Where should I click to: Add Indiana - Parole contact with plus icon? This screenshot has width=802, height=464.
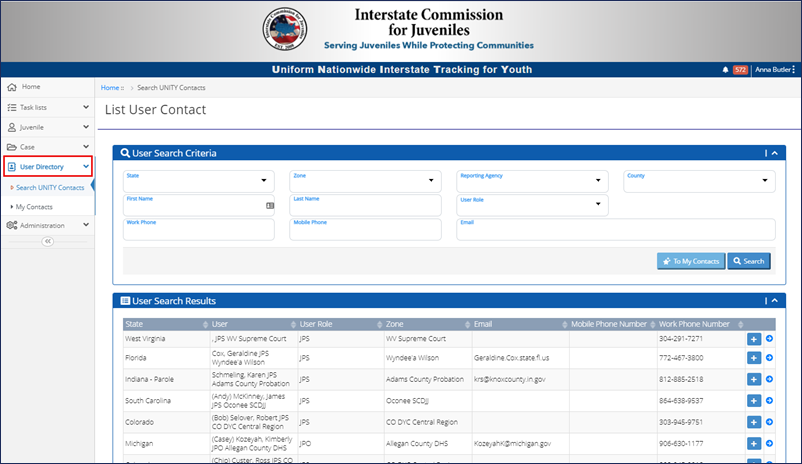pos(754,380)
